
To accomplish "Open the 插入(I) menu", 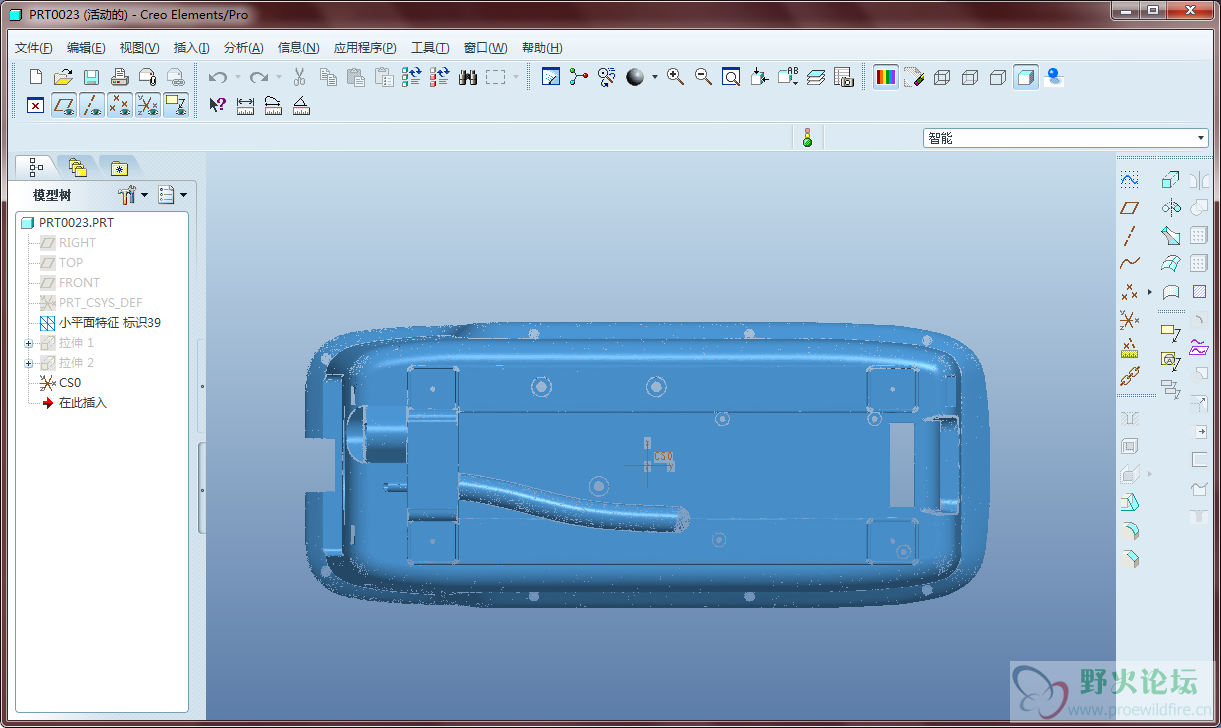I will (191, 48).
